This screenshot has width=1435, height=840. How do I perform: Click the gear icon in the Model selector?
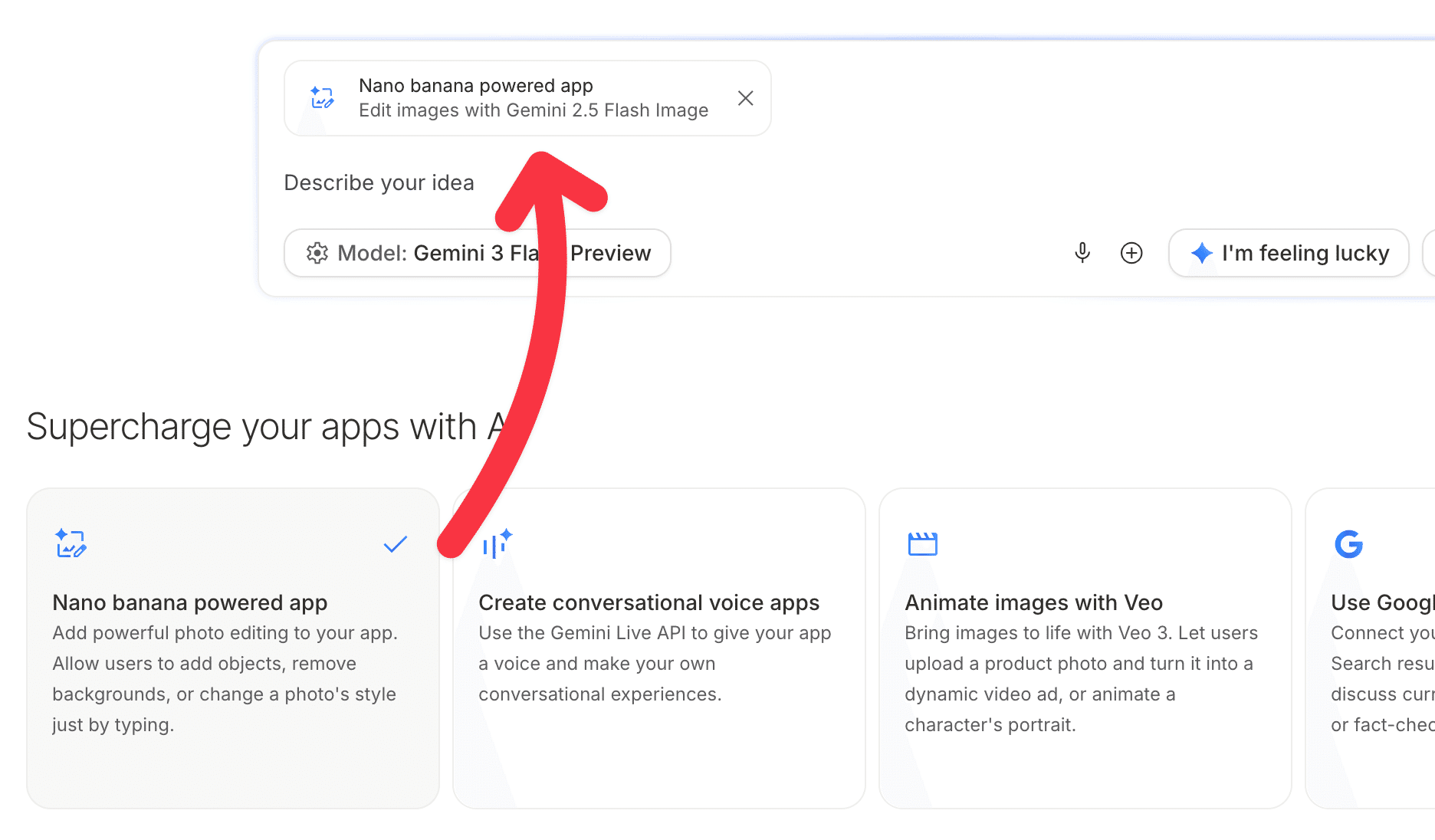[x=317, y=253]
